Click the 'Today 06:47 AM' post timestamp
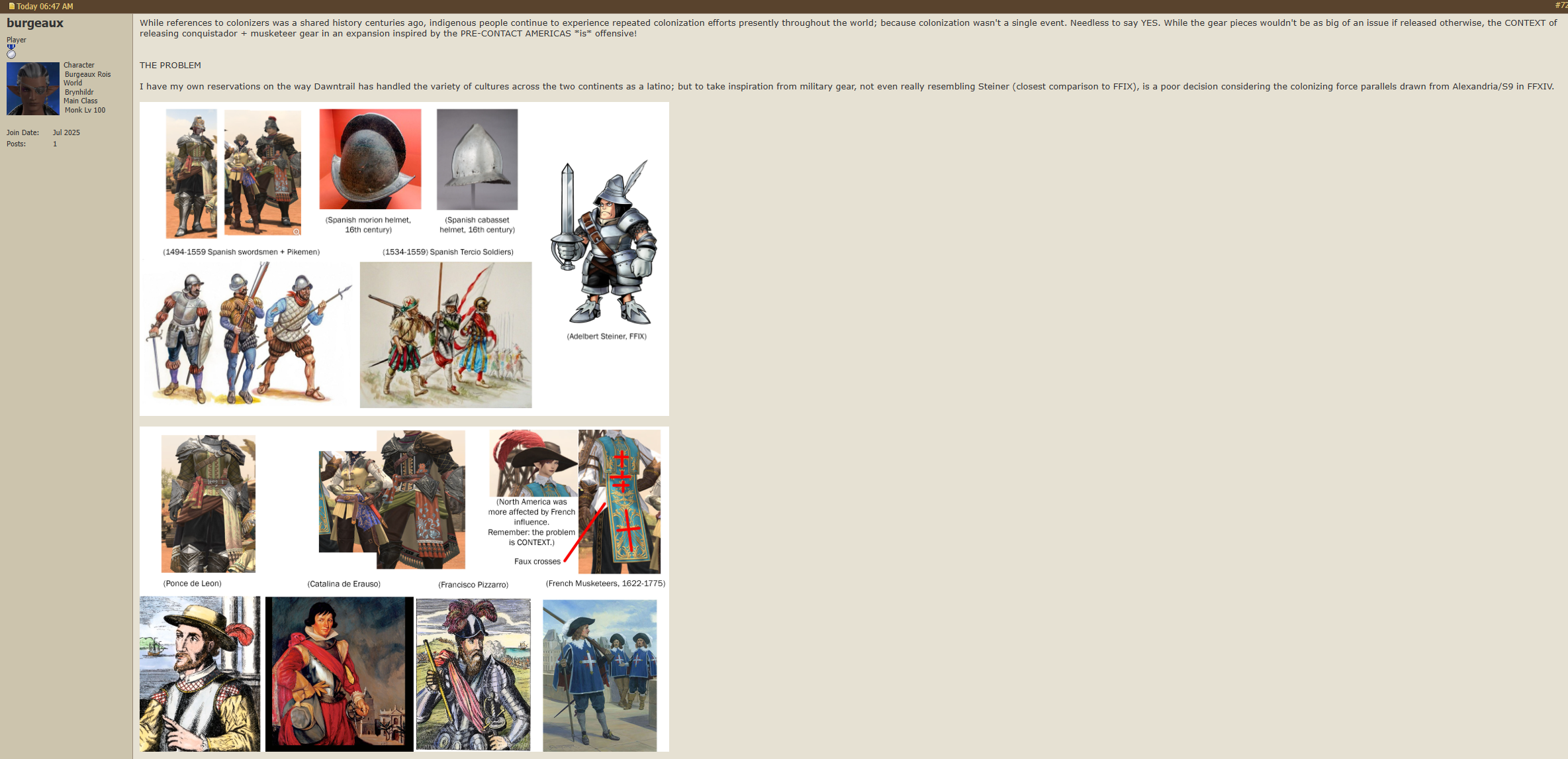 pyautogui.click(x=44, y=7)
